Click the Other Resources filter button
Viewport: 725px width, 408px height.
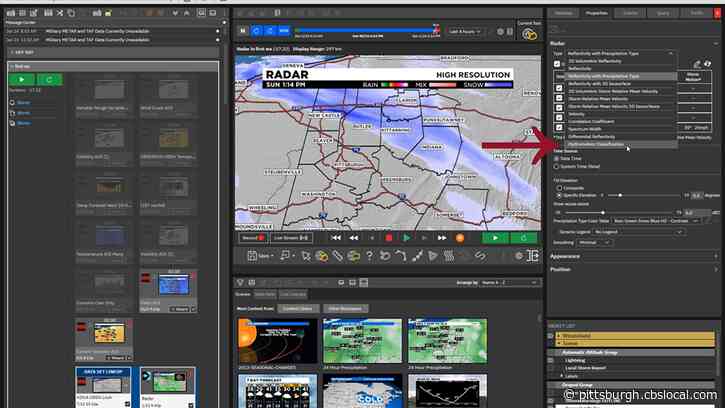pyautogui.click(x=345, y=308)
